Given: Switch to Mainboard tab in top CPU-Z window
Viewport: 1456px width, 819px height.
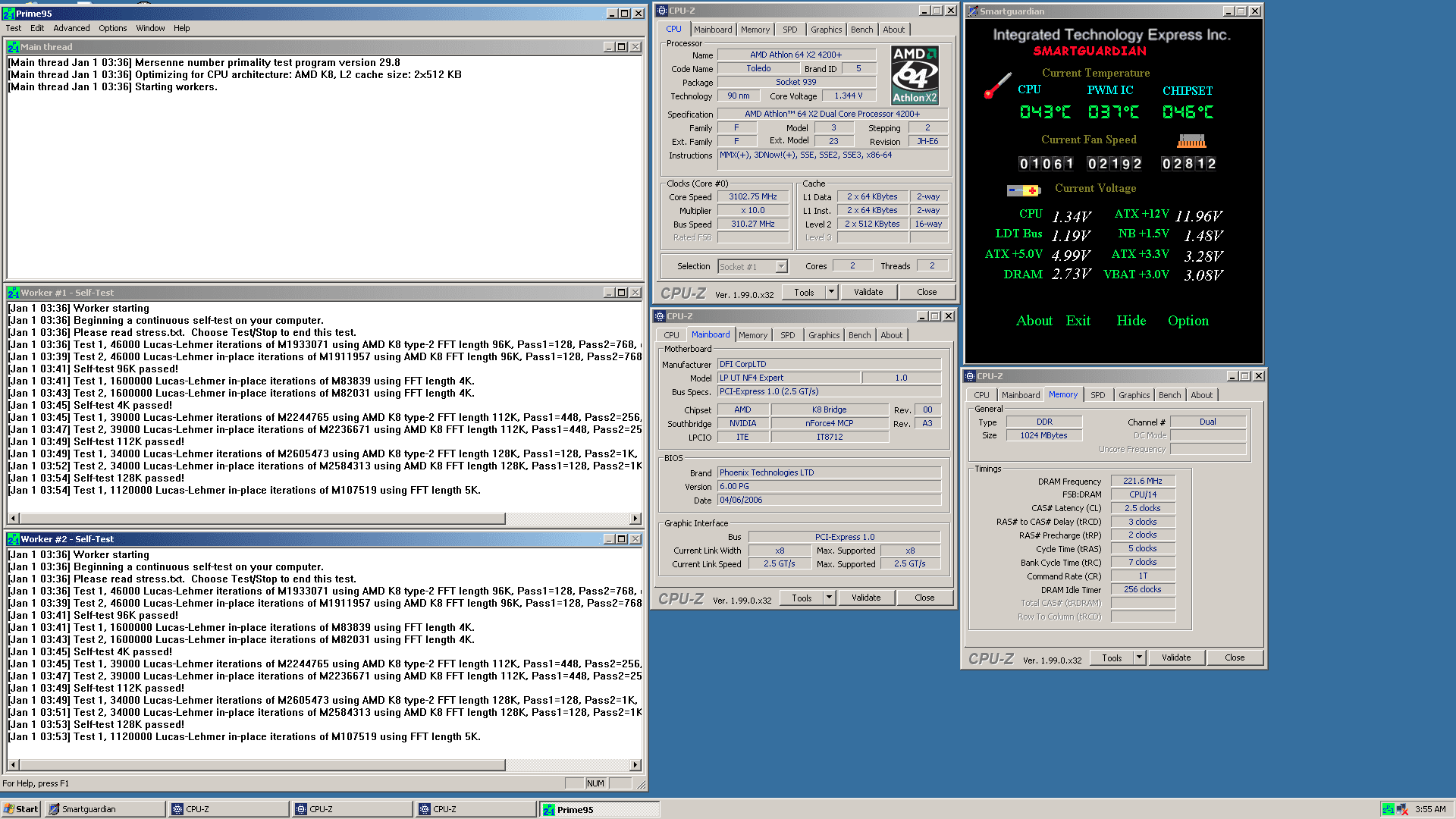Looking at the screenshot, I should tap(713, 30).
